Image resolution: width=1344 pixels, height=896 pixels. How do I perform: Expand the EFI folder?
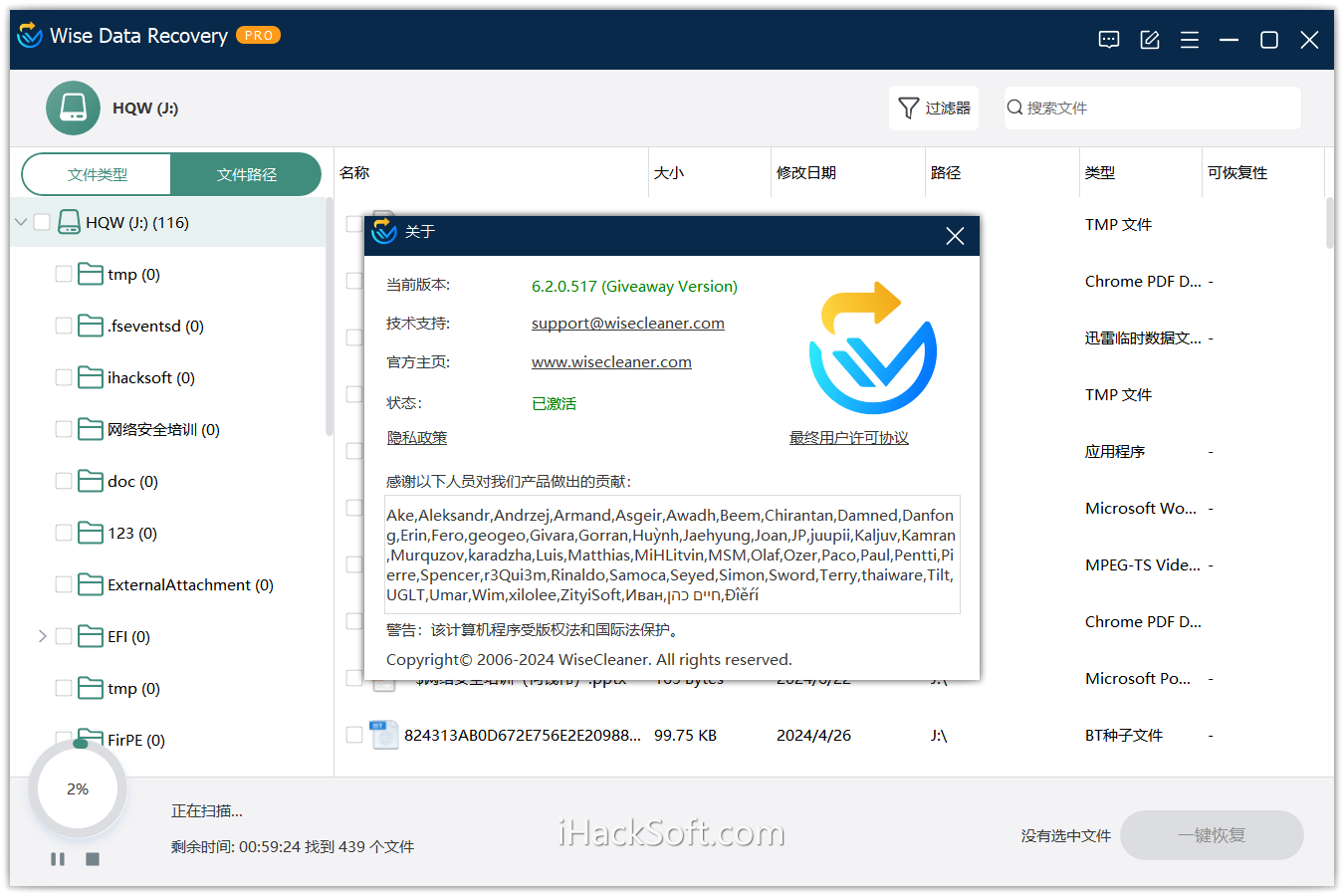pos(42,636)
